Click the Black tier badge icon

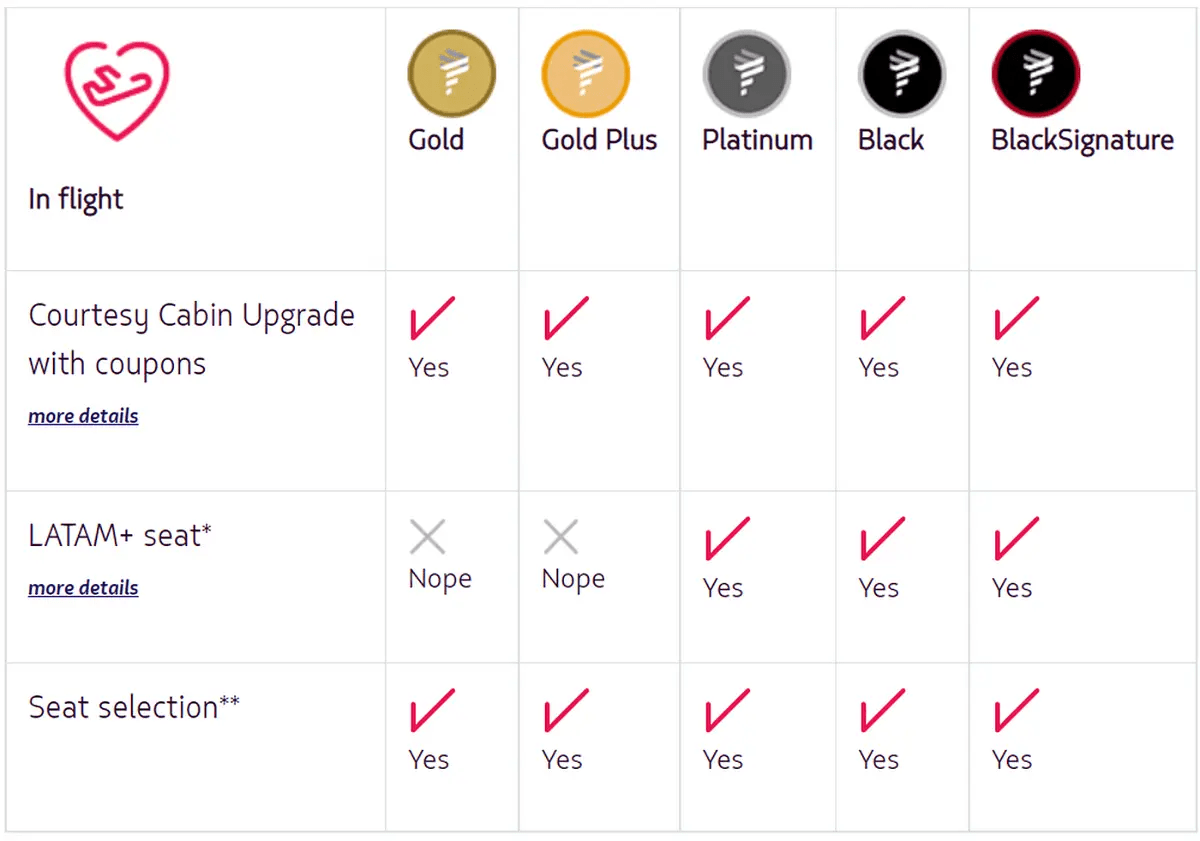tap(903, 74)
